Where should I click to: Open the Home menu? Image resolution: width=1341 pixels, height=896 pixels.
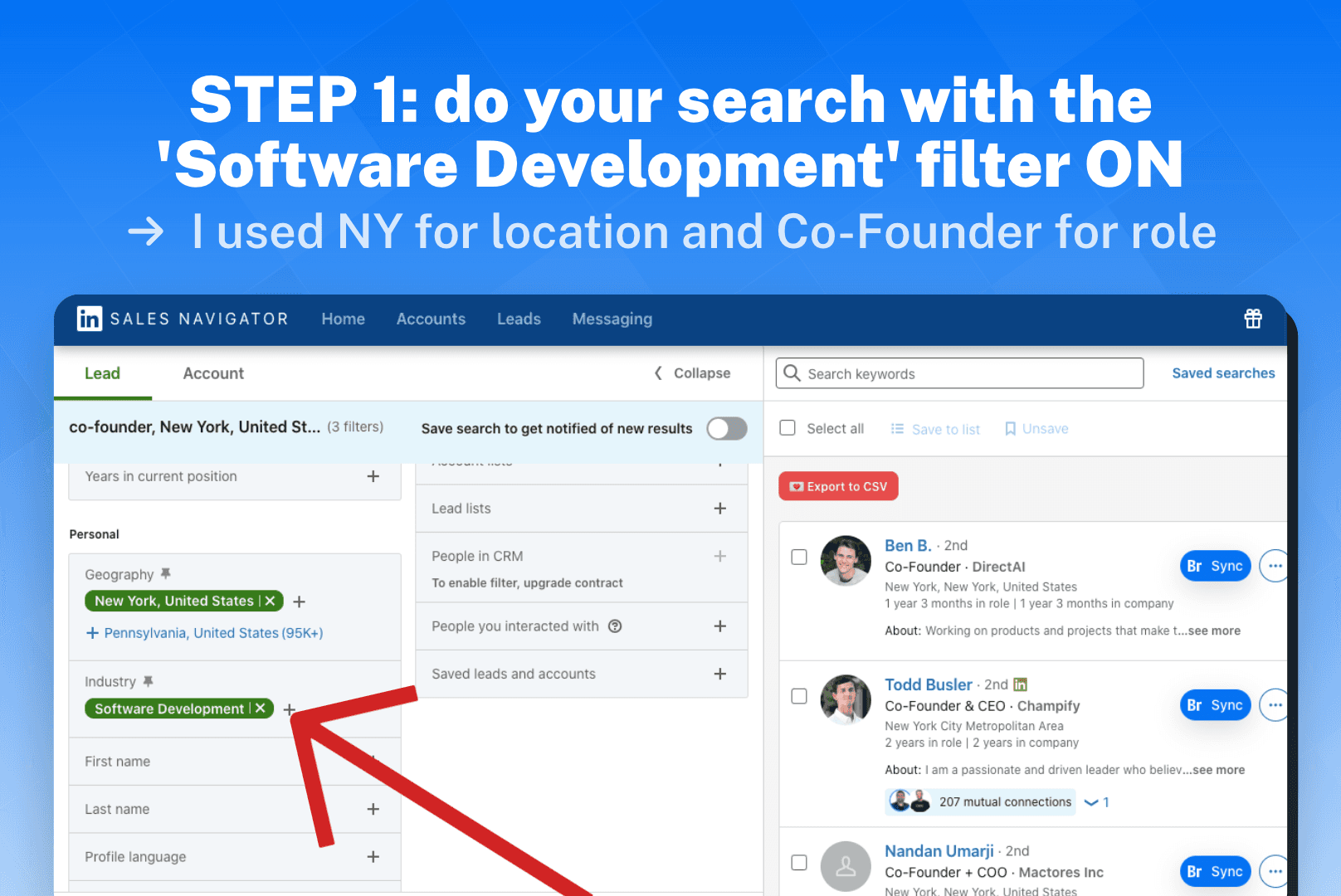click(344, 319)
